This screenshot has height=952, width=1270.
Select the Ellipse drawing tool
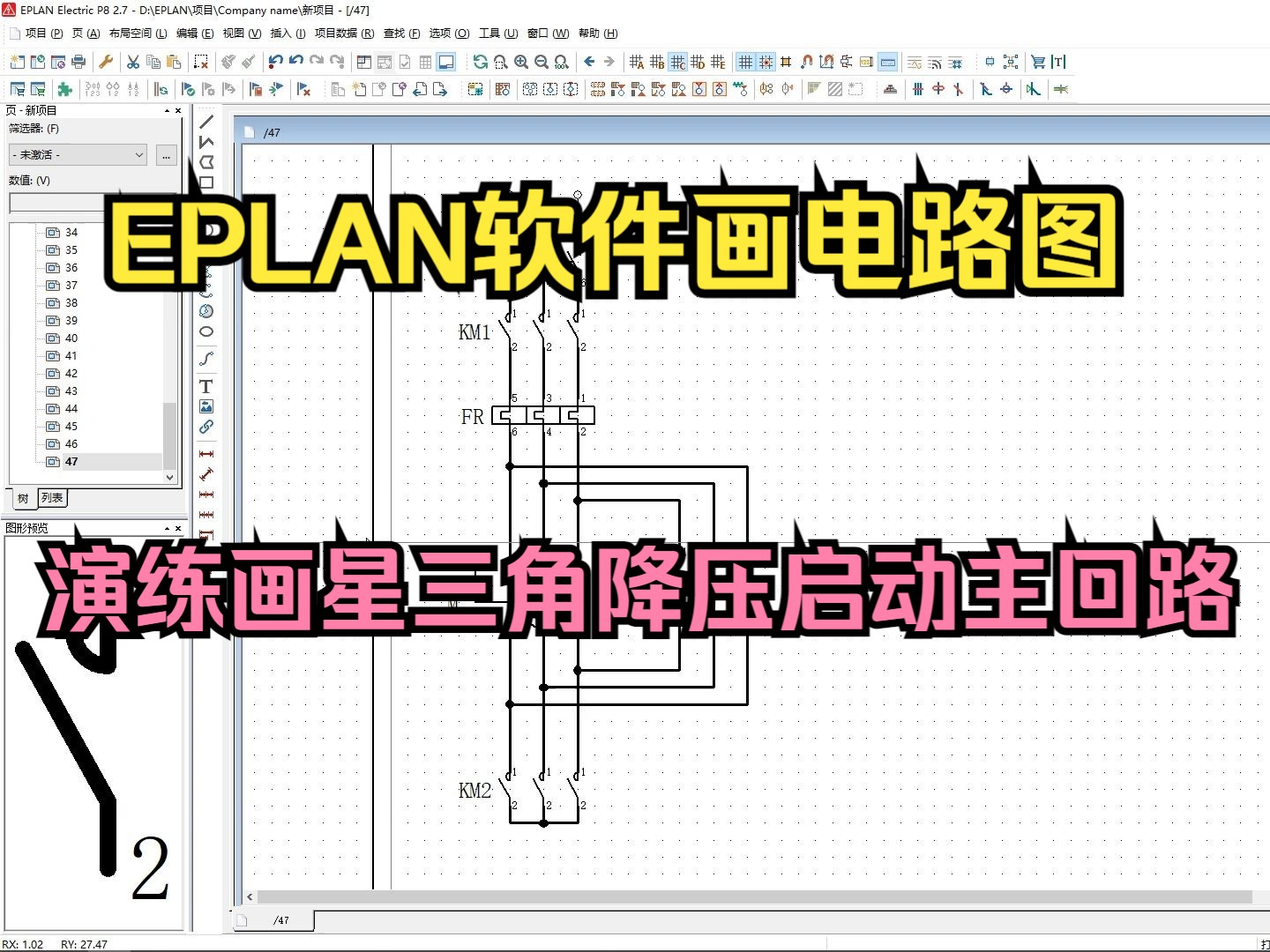coord(206,331)
